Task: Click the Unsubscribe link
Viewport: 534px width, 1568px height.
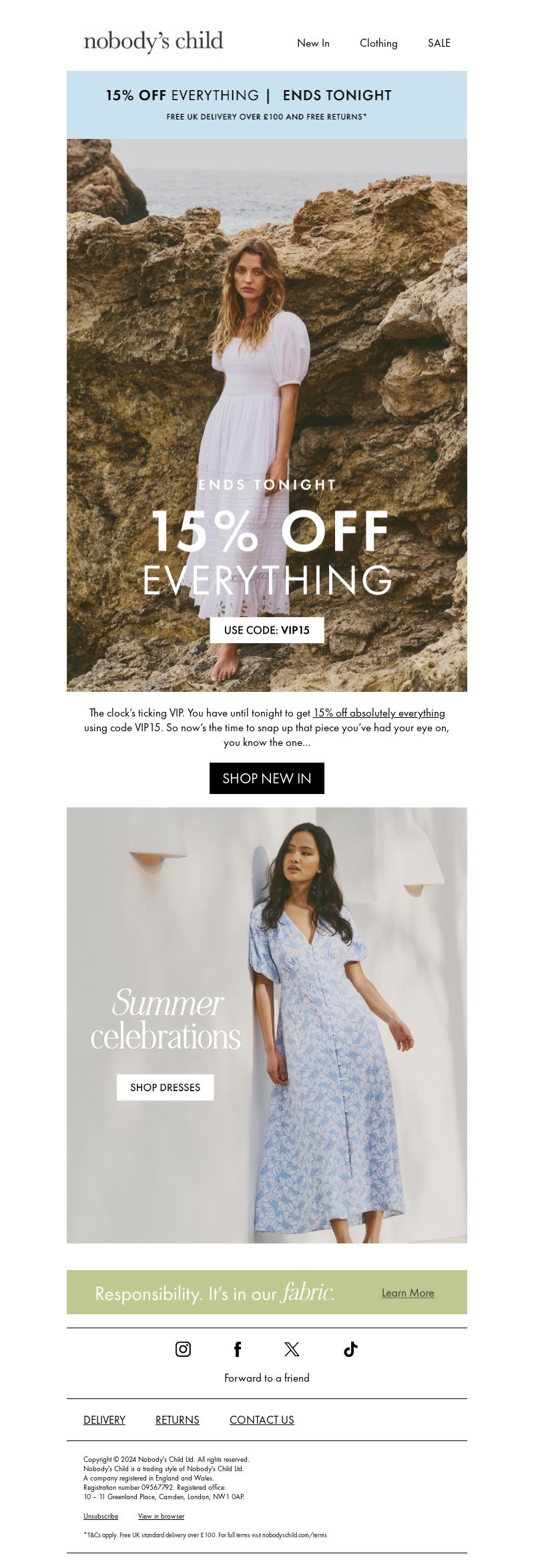Action: point(101,1516)
